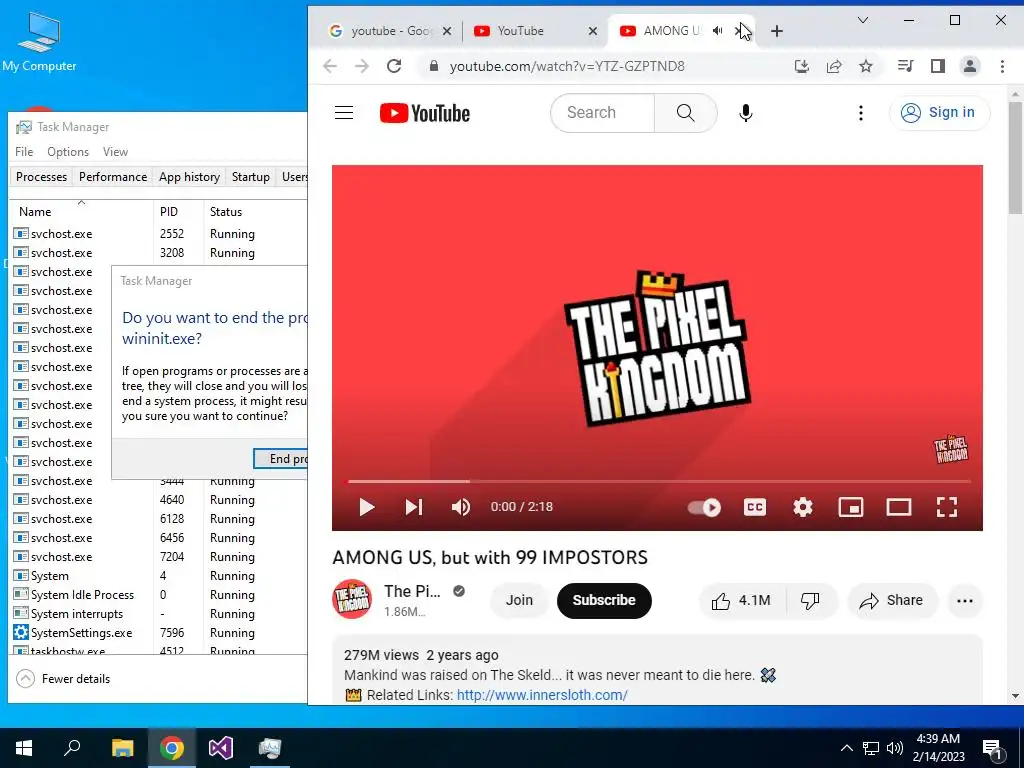Image resolution: width=1024 pixels, height=768 pixels.
Task: Open Windows Start menu
Action: click(x=24, y=748)
